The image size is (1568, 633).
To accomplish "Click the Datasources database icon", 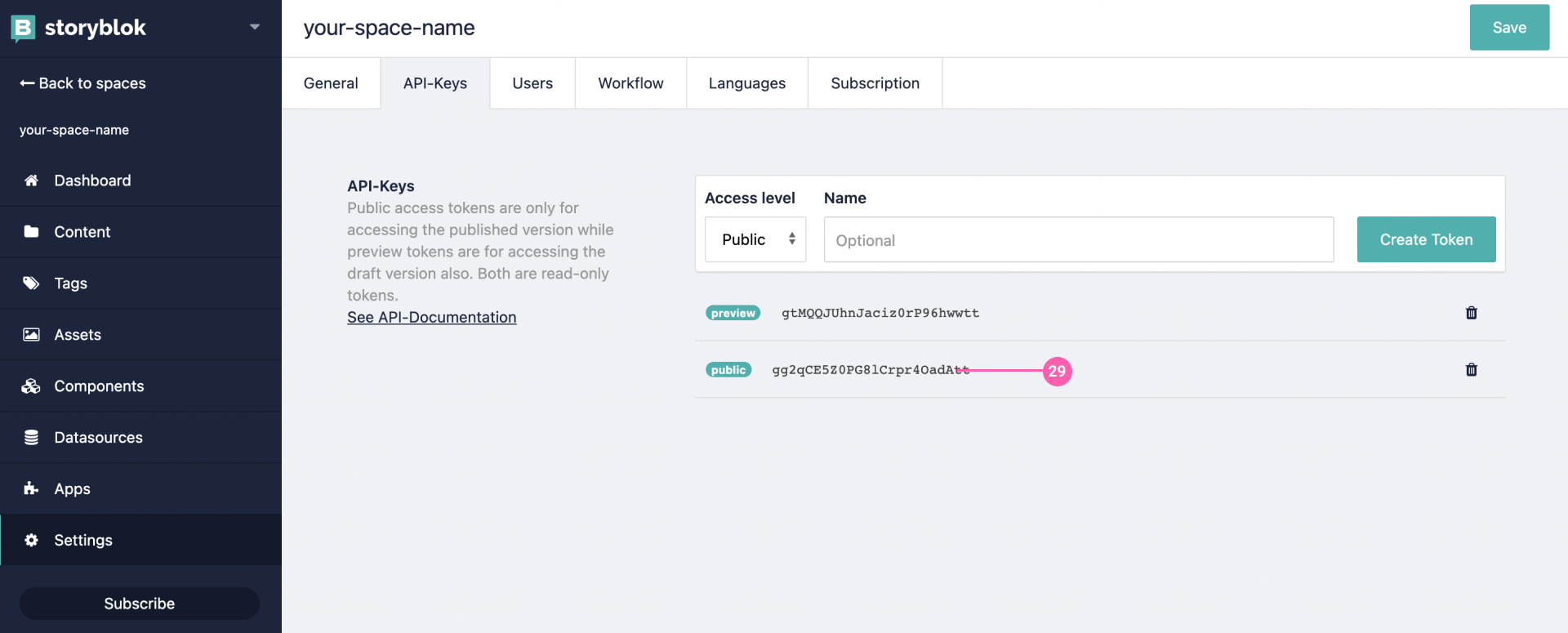I will 31,438.
